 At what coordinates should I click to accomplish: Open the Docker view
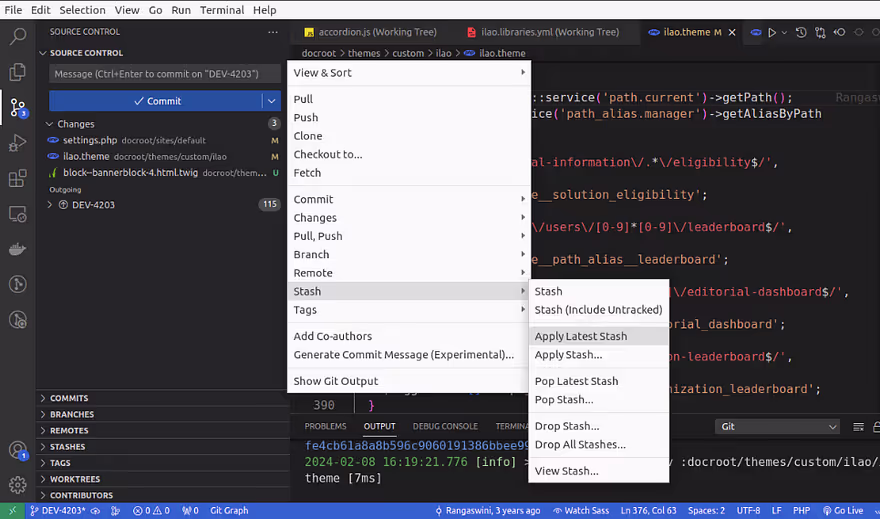pyautogui.click(x=17, y=249)
